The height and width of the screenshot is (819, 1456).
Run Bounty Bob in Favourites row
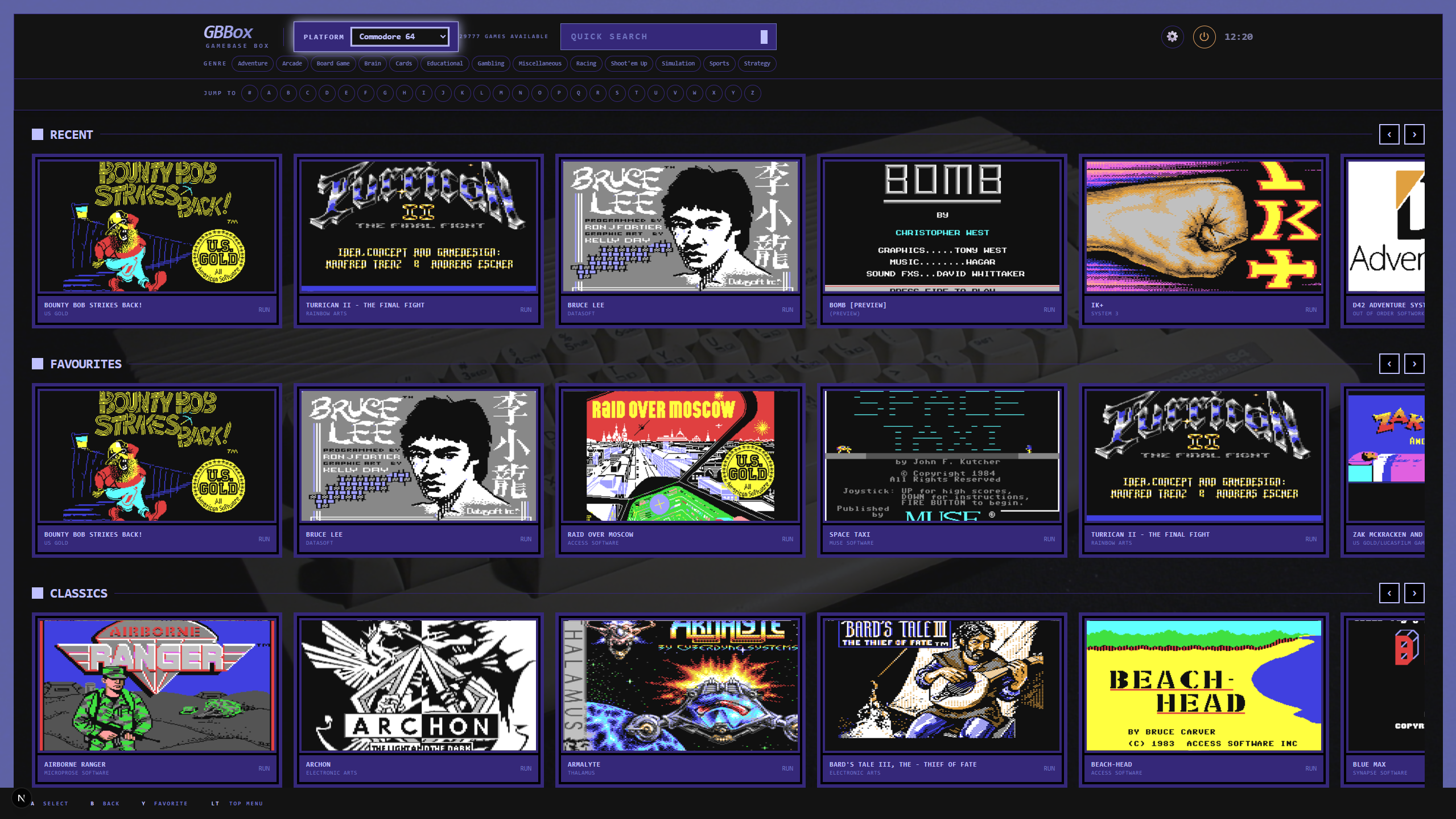(x=264, y=539)
